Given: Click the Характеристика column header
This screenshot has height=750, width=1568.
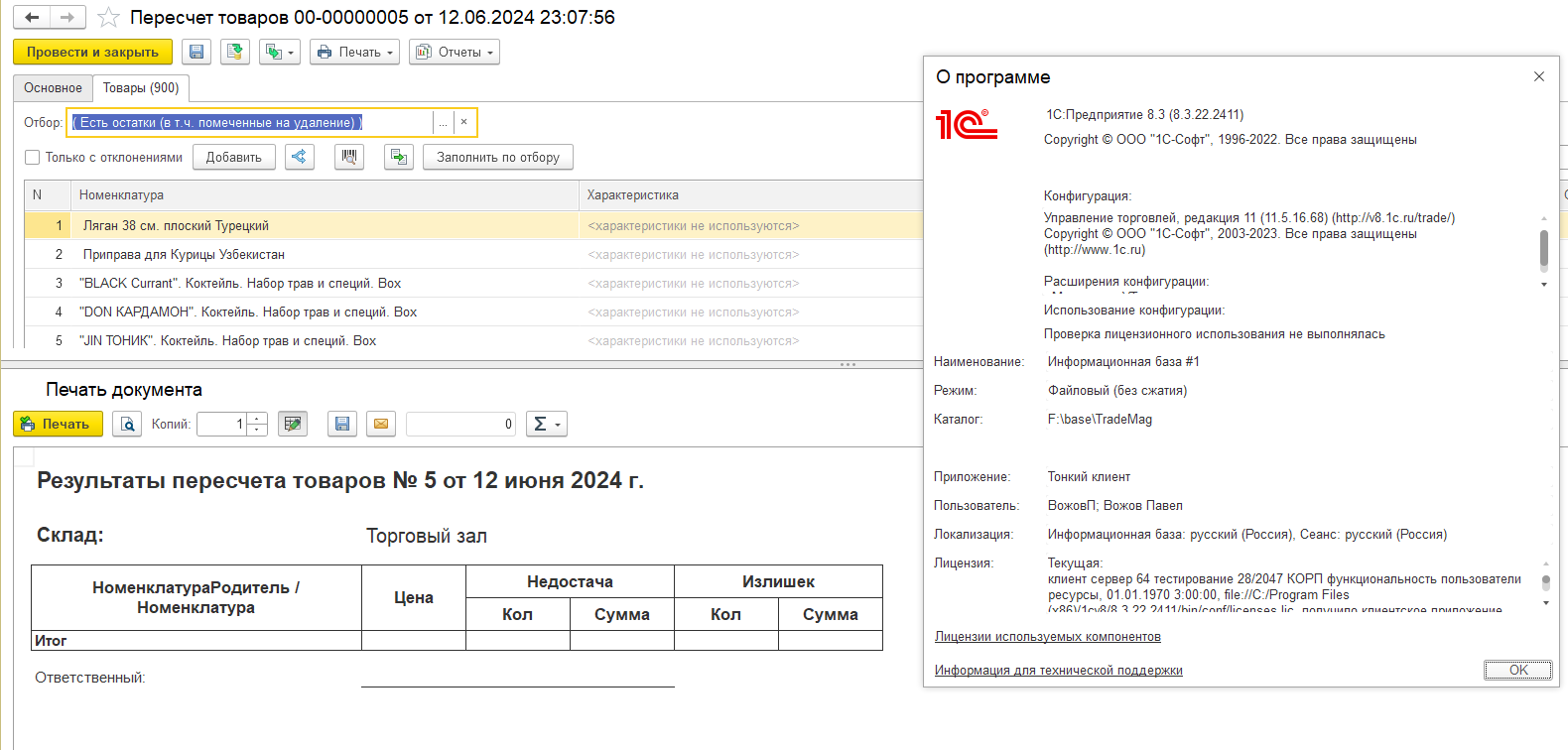Looking at the screenshot, I should tap(751, 194).
